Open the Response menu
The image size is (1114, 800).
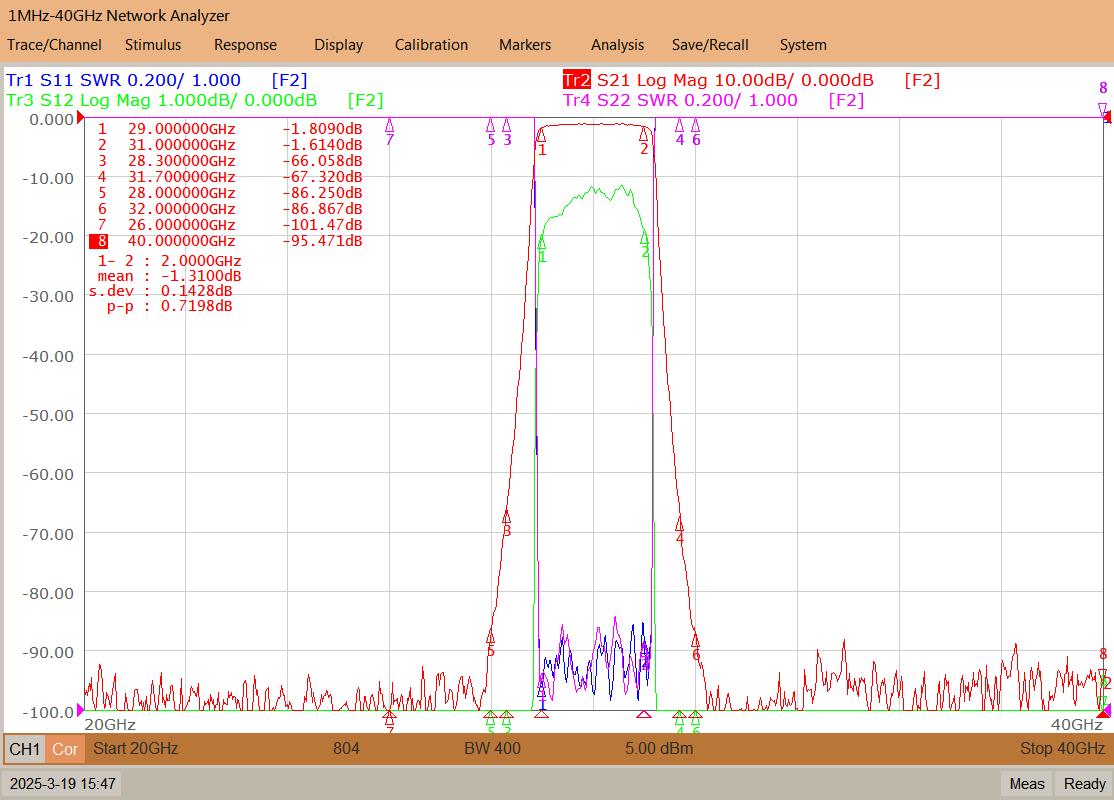pyautogui.click(x=245, y=45)
